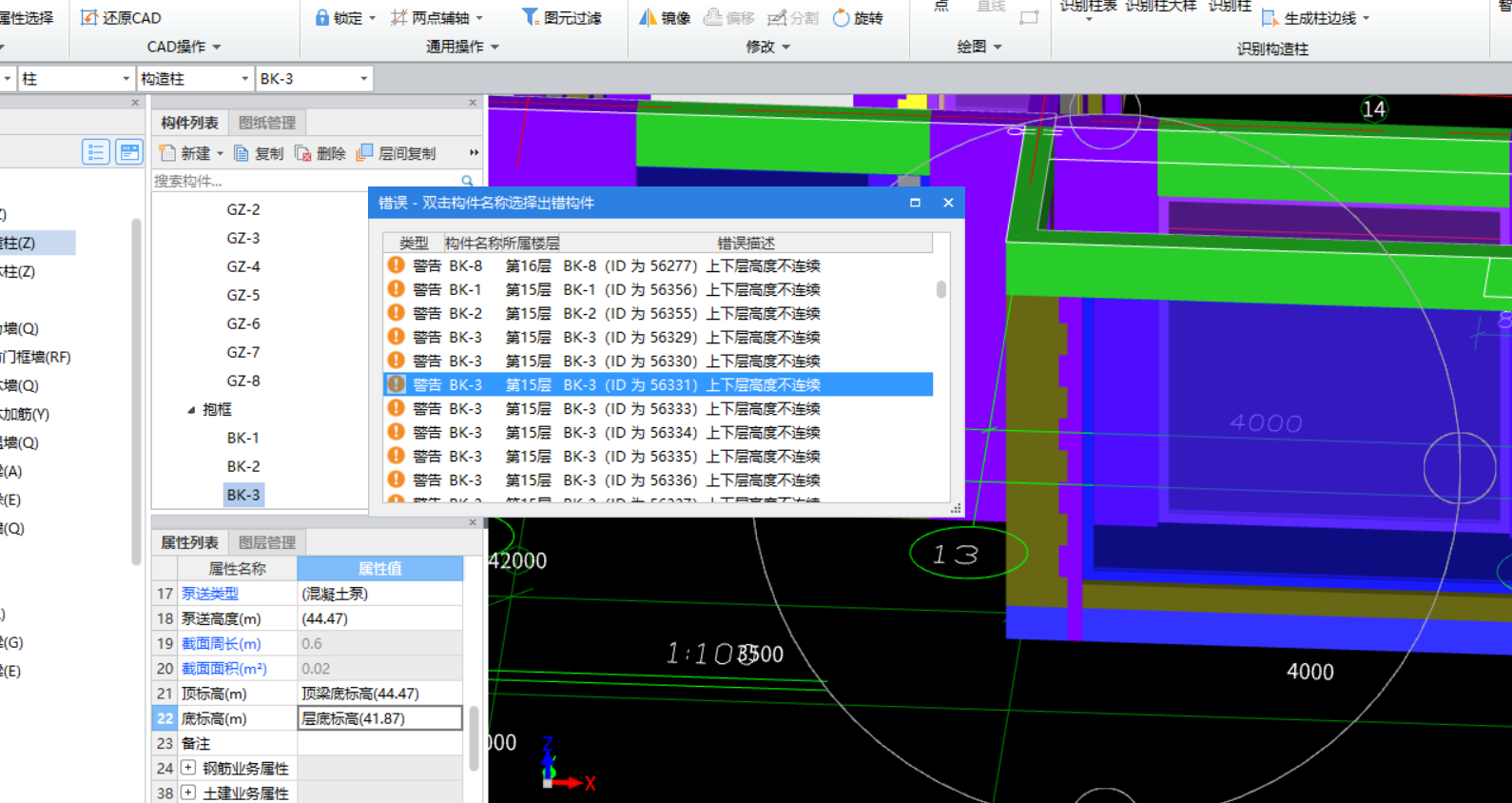This screenshot has height=803, width=1512.
Task: Open the 图元过滤 element filter
Action: (x=561, y=17)
